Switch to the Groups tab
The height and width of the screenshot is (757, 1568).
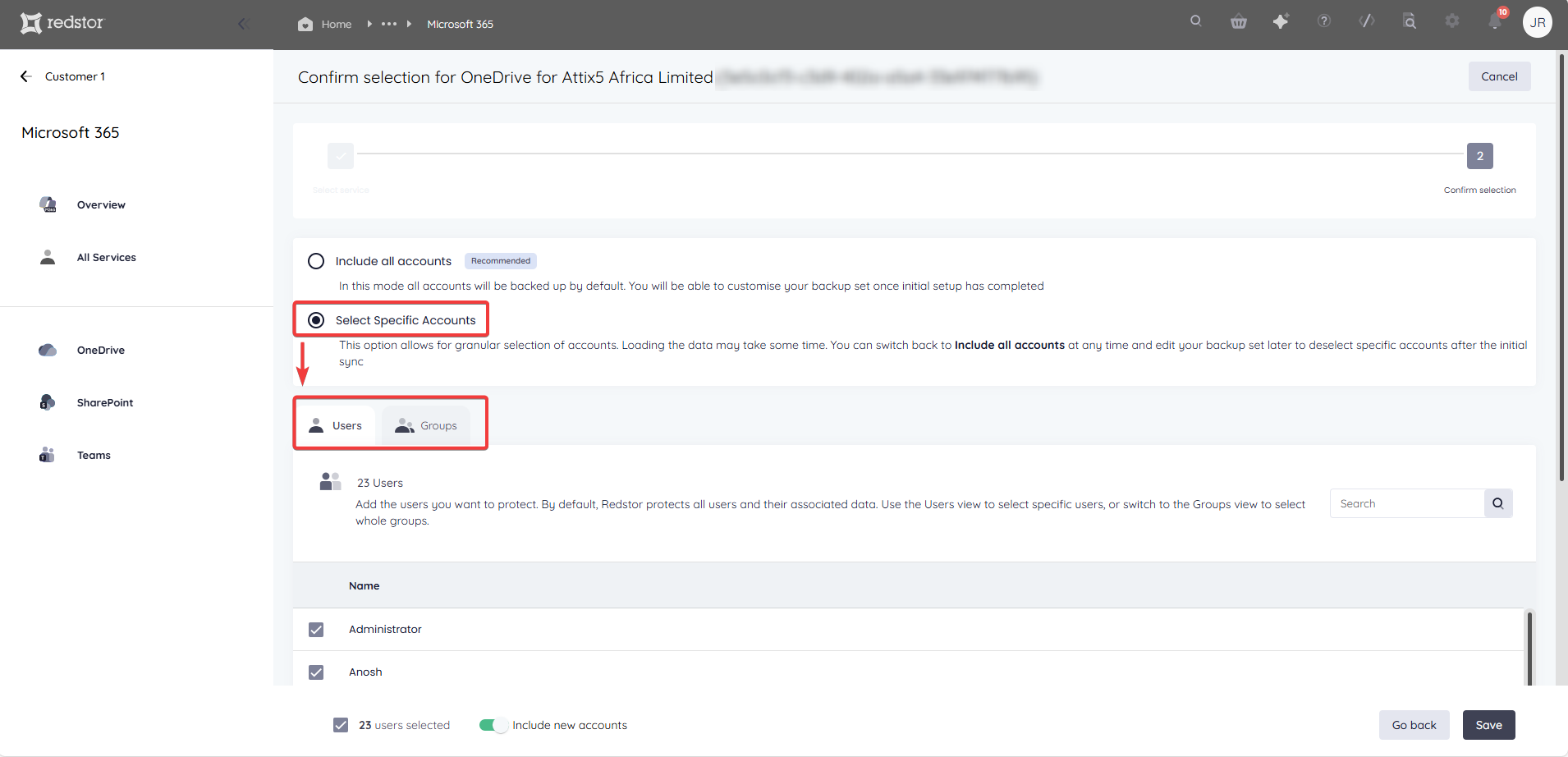(426, 425)
